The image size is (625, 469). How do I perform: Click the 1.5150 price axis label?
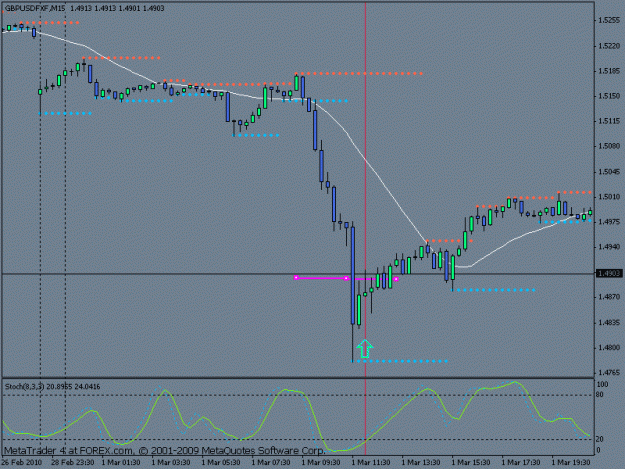(x=609, y=96)
